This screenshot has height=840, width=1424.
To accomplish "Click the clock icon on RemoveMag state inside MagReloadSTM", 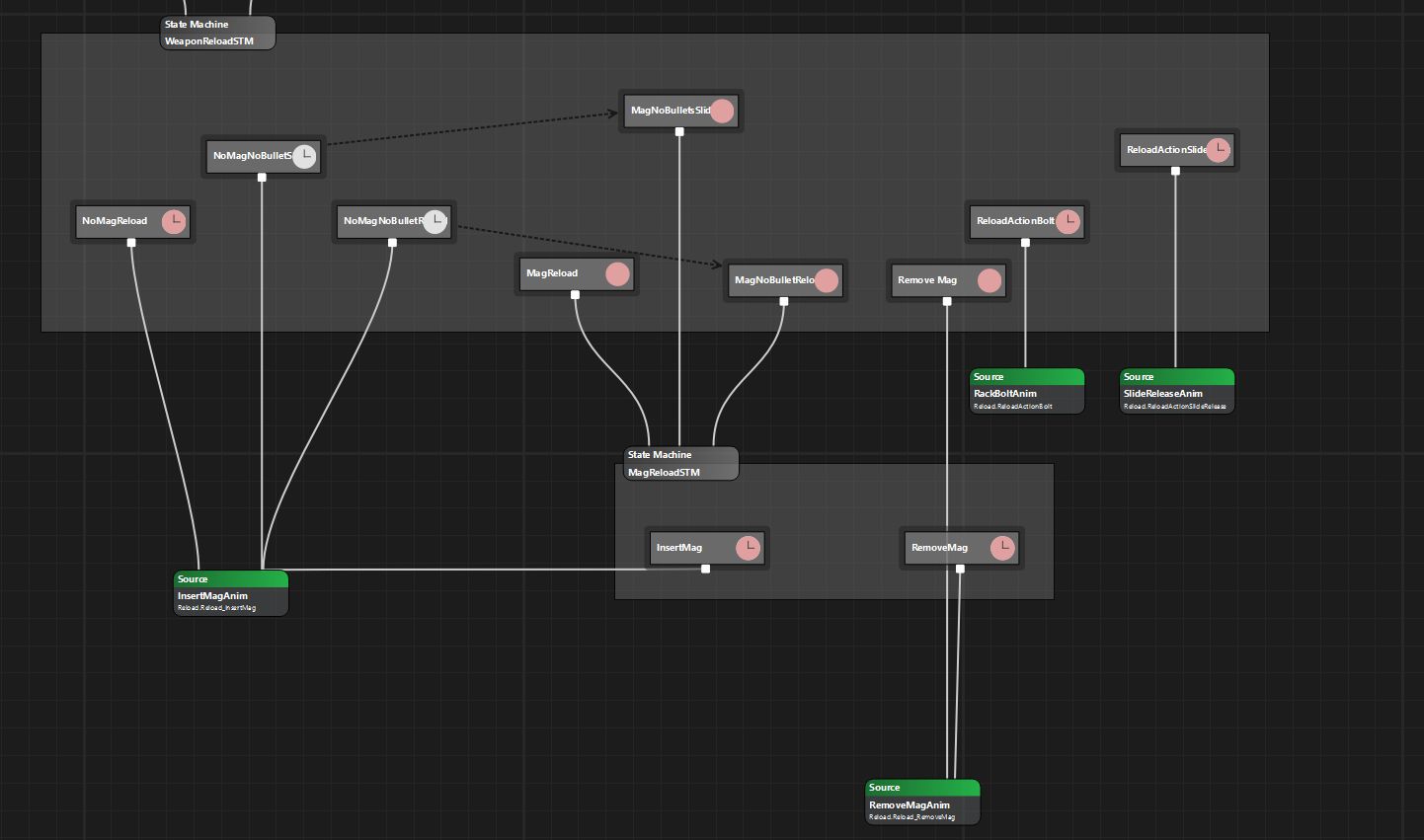I will [1002, 548].
